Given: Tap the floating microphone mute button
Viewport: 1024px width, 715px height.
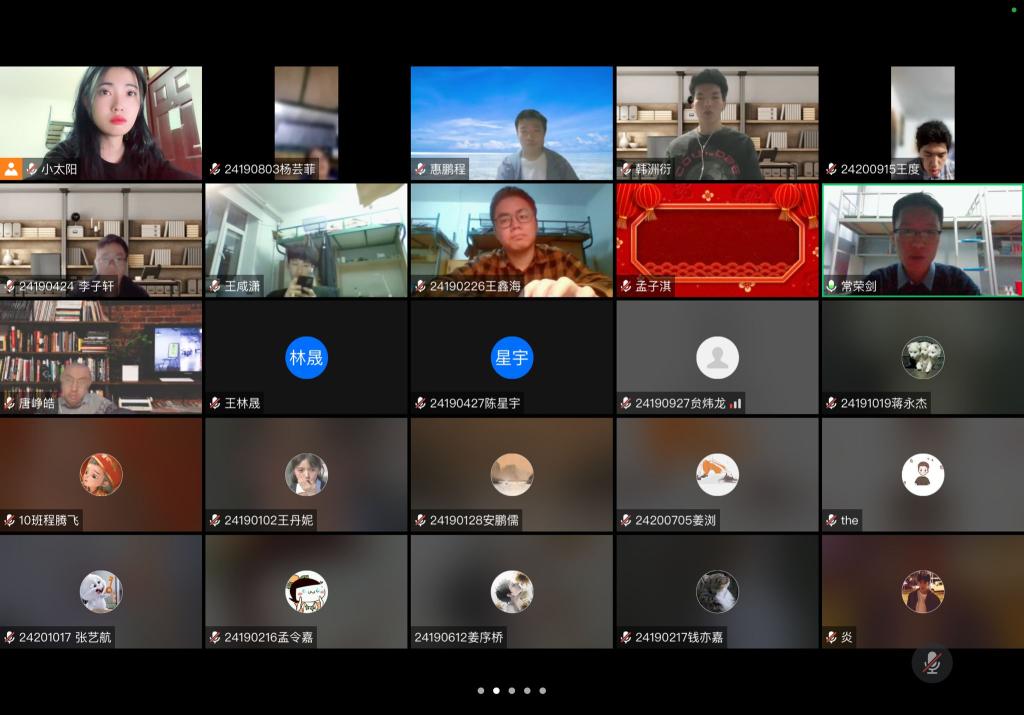Looking at the screenshot, I should pos(932,663).
